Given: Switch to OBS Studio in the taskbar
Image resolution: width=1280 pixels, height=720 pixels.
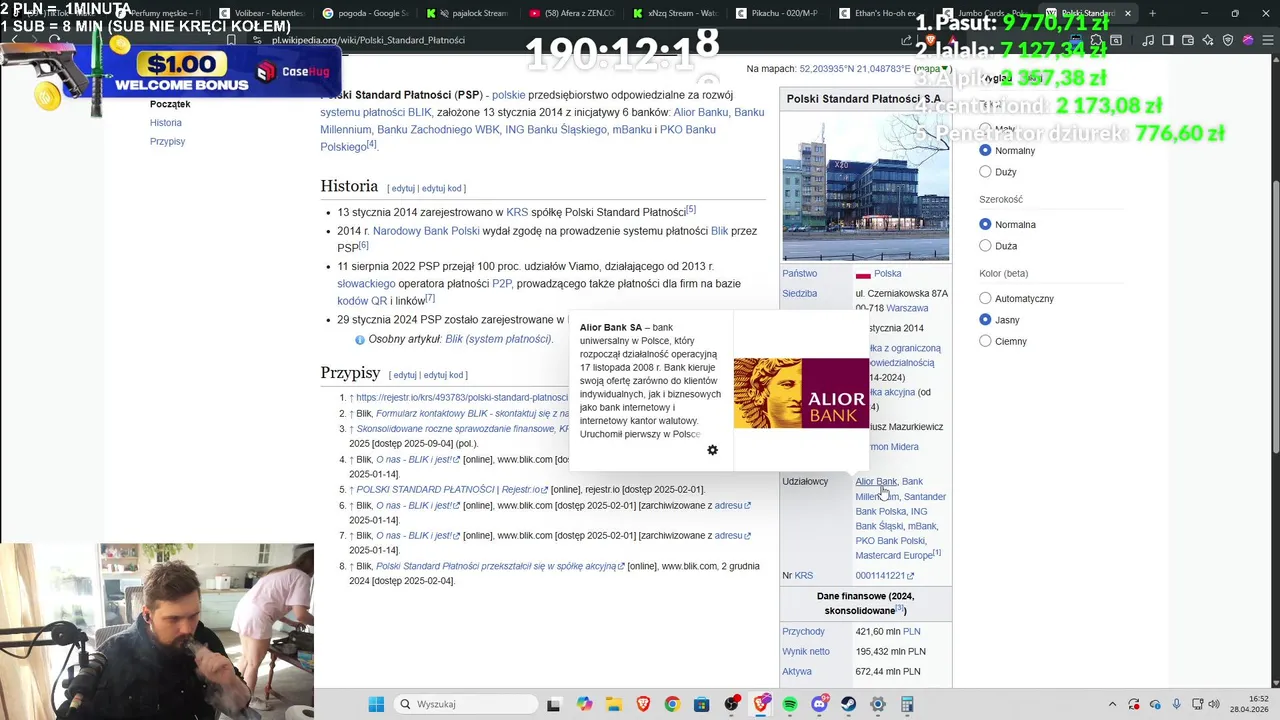Looking at the screenshot, I should (x=732, y=704).
